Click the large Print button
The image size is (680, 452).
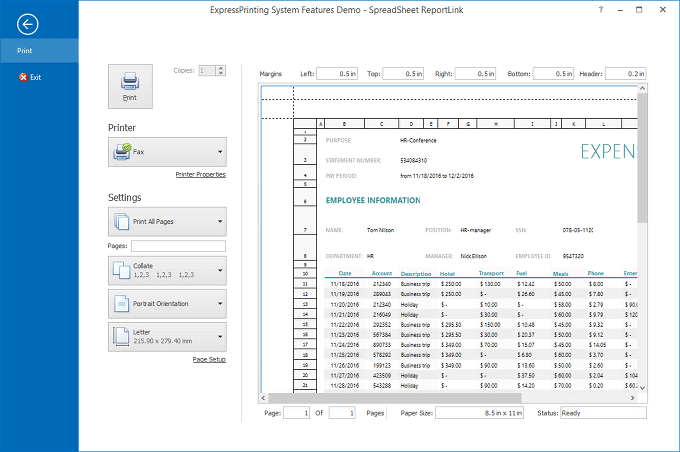tap(130, 86)
